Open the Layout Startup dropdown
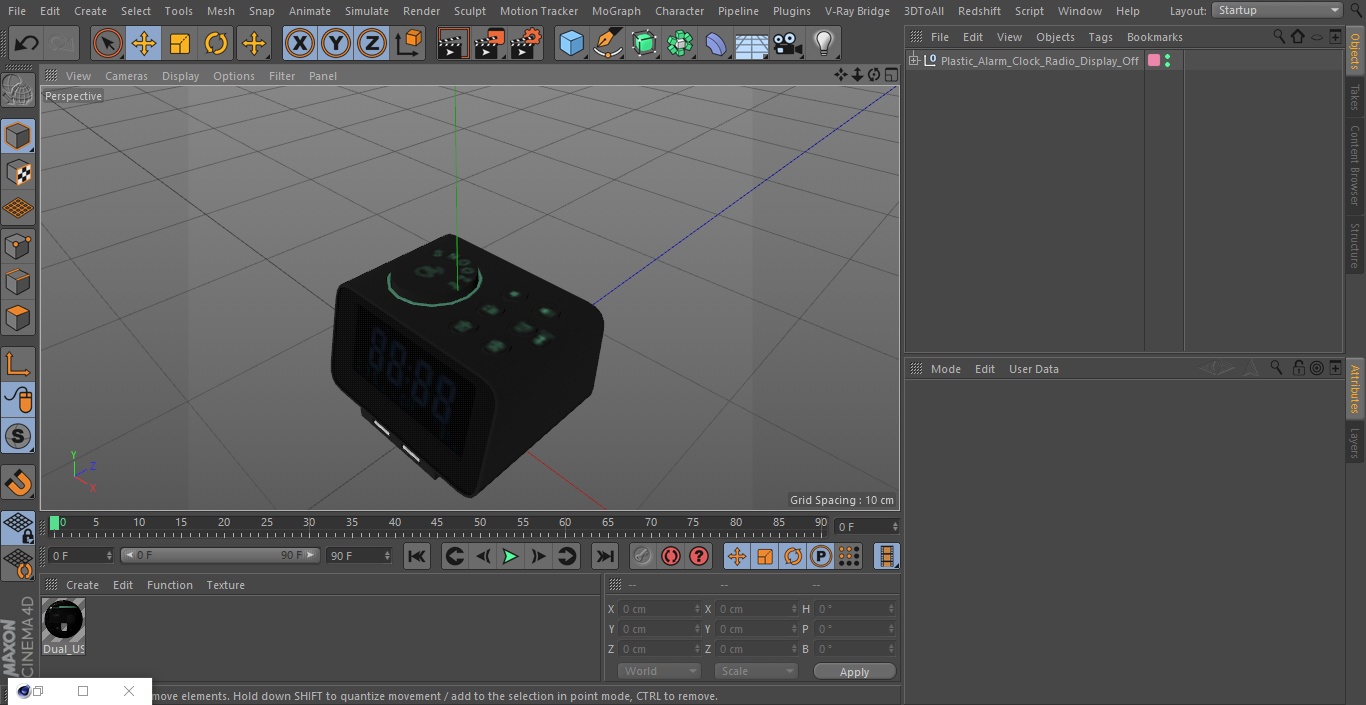This screenshot has width=1366, height=705. (x=1277, y=10)
